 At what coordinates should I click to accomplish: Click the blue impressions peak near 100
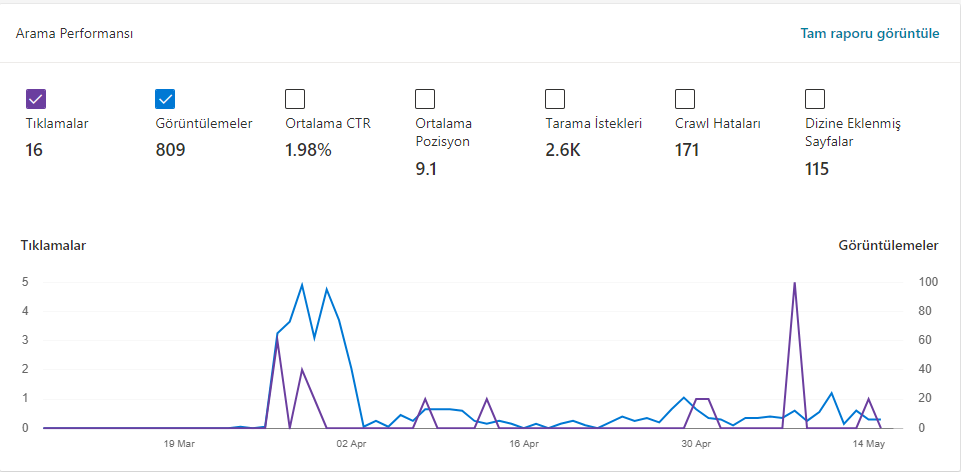[302, 284]
